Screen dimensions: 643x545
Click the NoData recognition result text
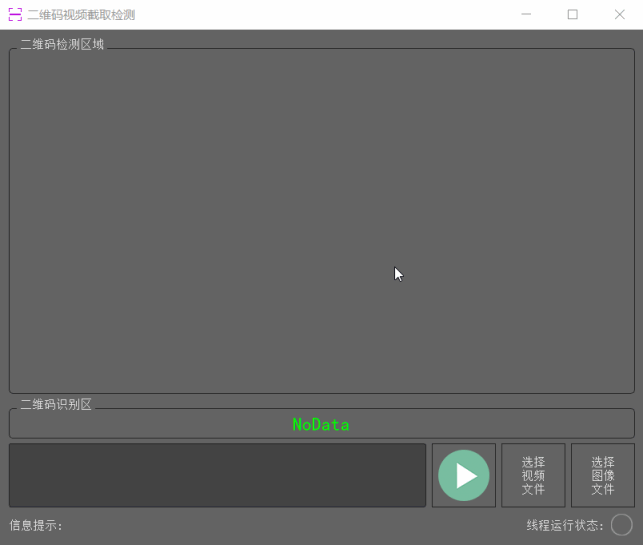point(321,424)
